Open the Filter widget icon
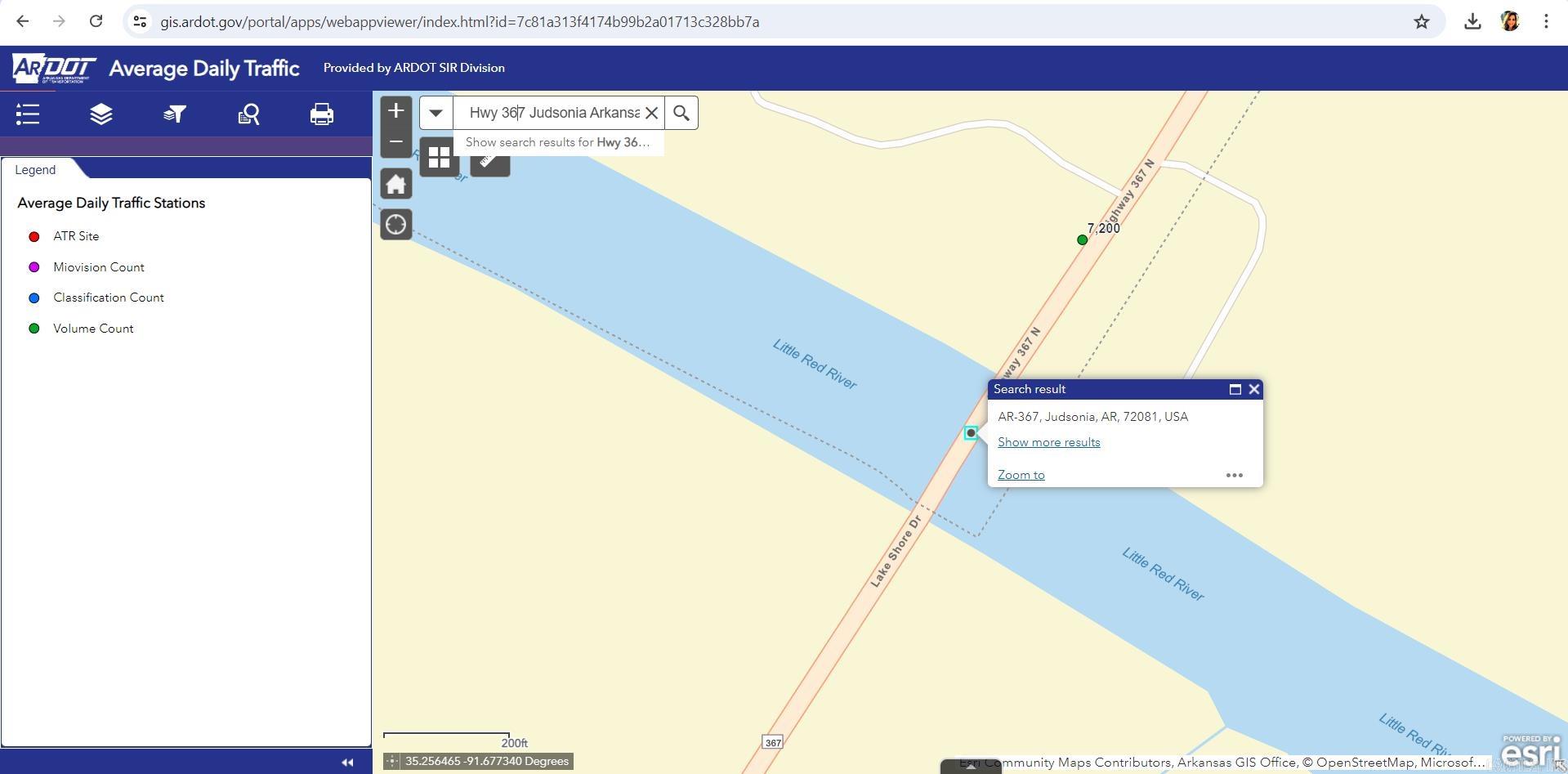 175,114
